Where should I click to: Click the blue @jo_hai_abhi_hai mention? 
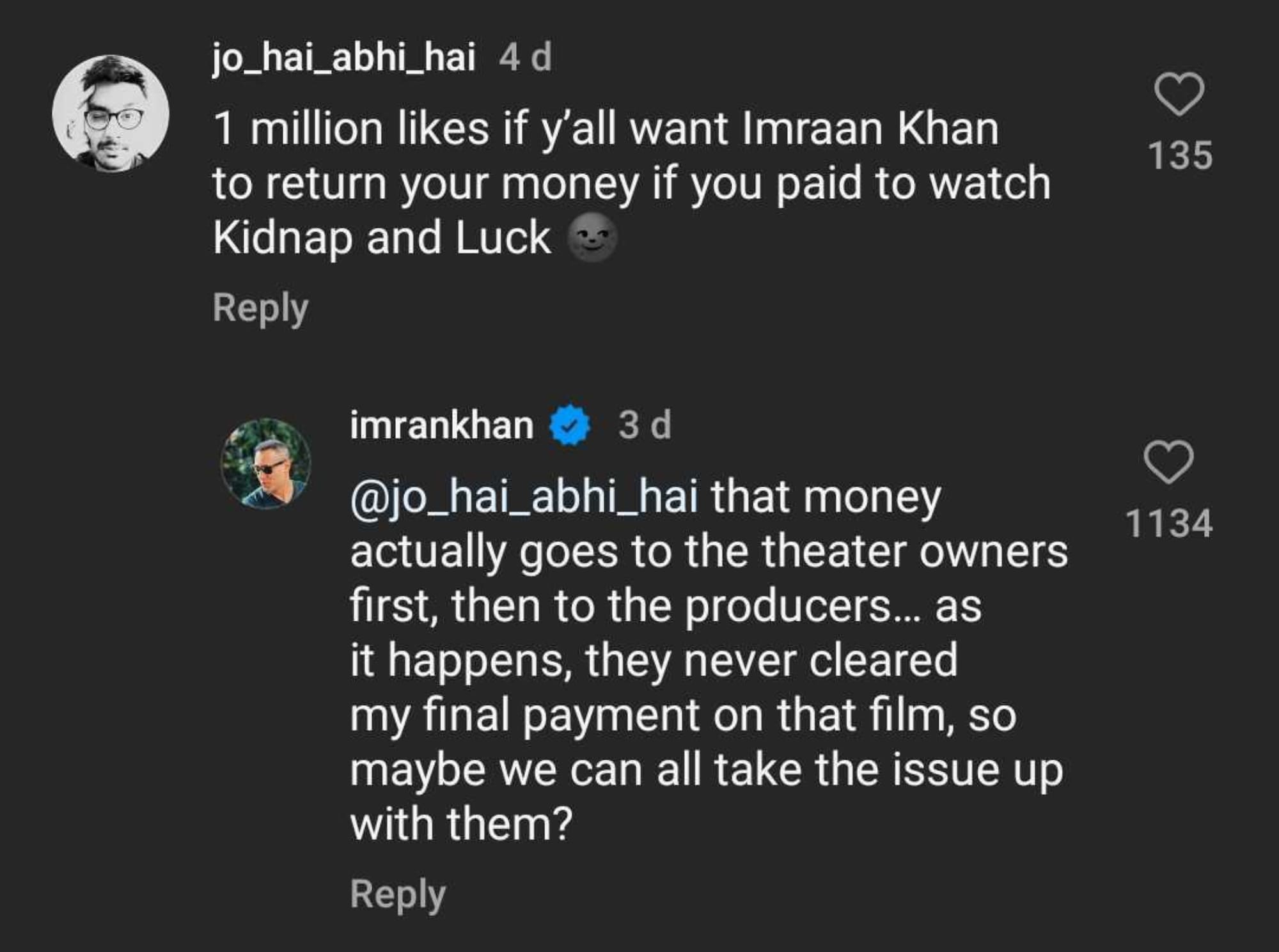pyautogui.click(x=524, y=497)
